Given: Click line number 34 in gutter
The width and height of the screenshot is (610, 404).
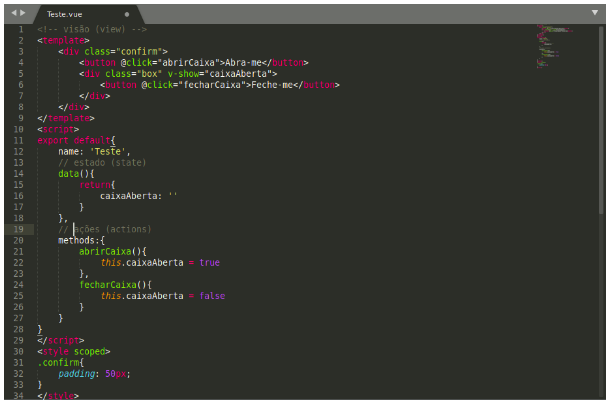Looking at the screenshot, I should click(18, 396).
